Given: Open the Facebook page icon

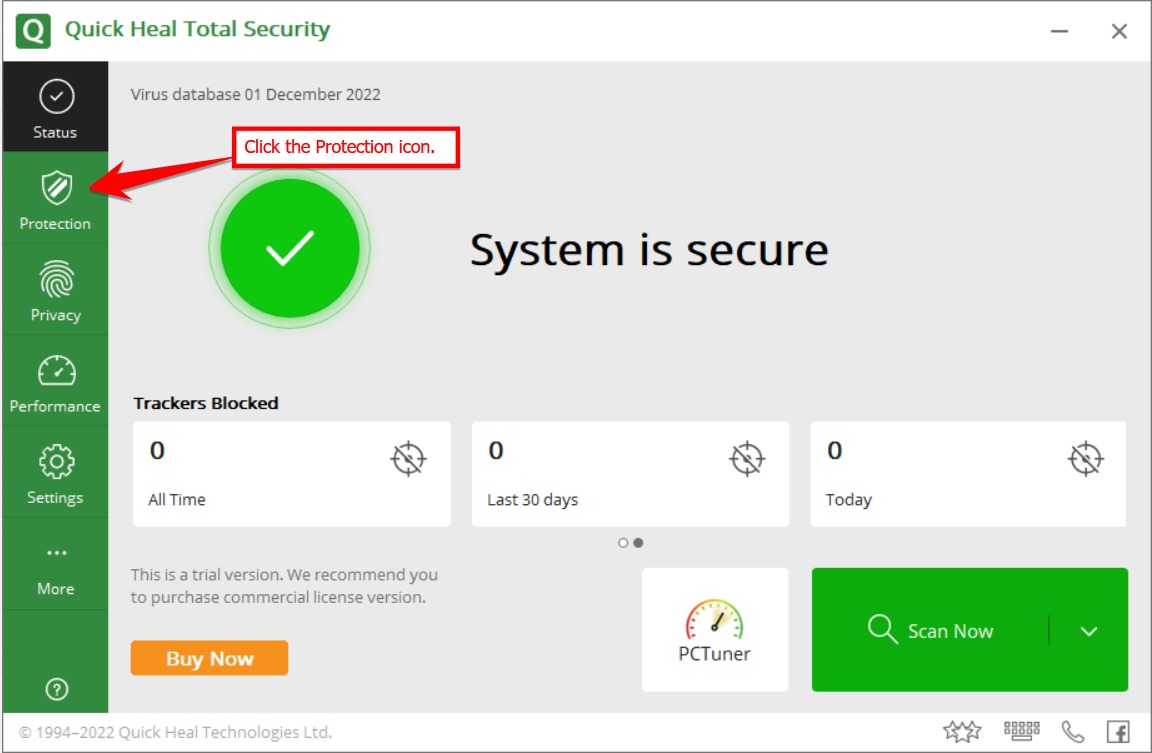Looking at the screenshot, I should [1117, 732].
